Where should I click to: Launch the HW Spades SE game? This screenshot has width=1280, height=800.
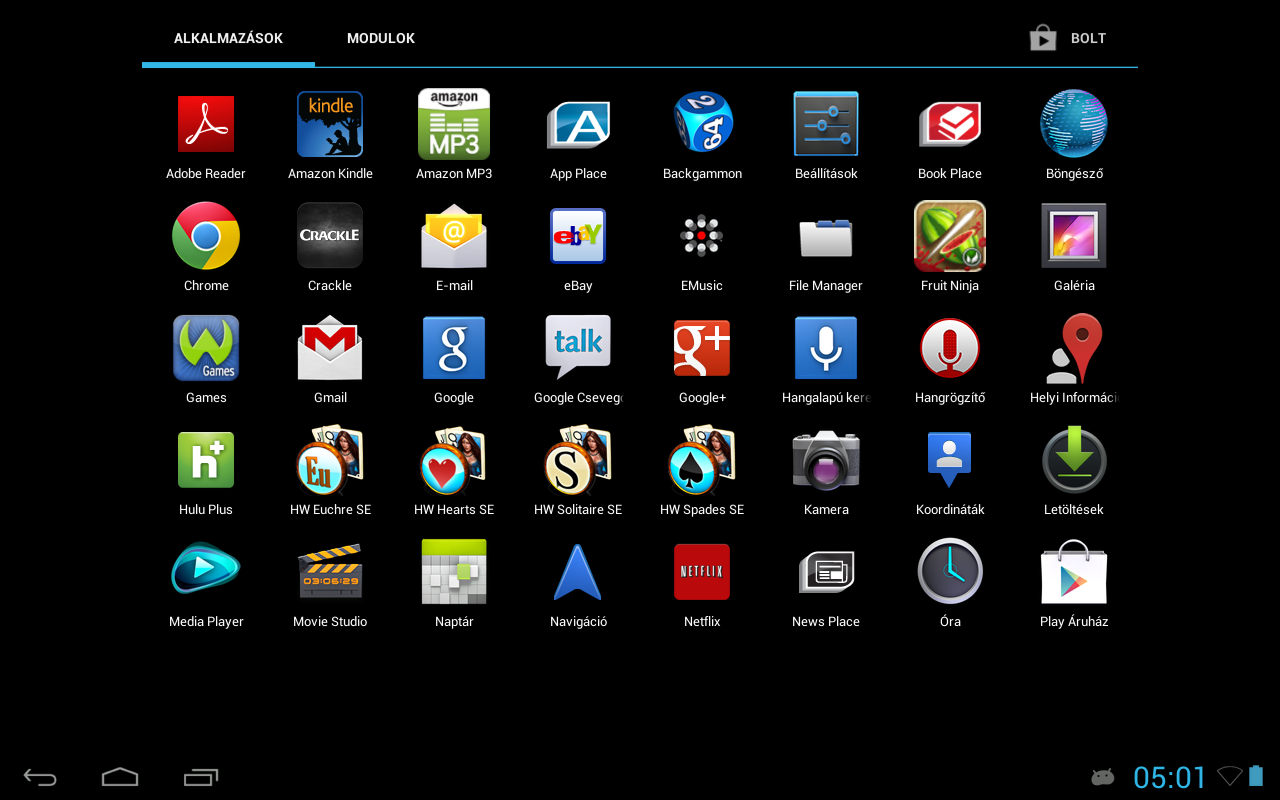[702, 460]
